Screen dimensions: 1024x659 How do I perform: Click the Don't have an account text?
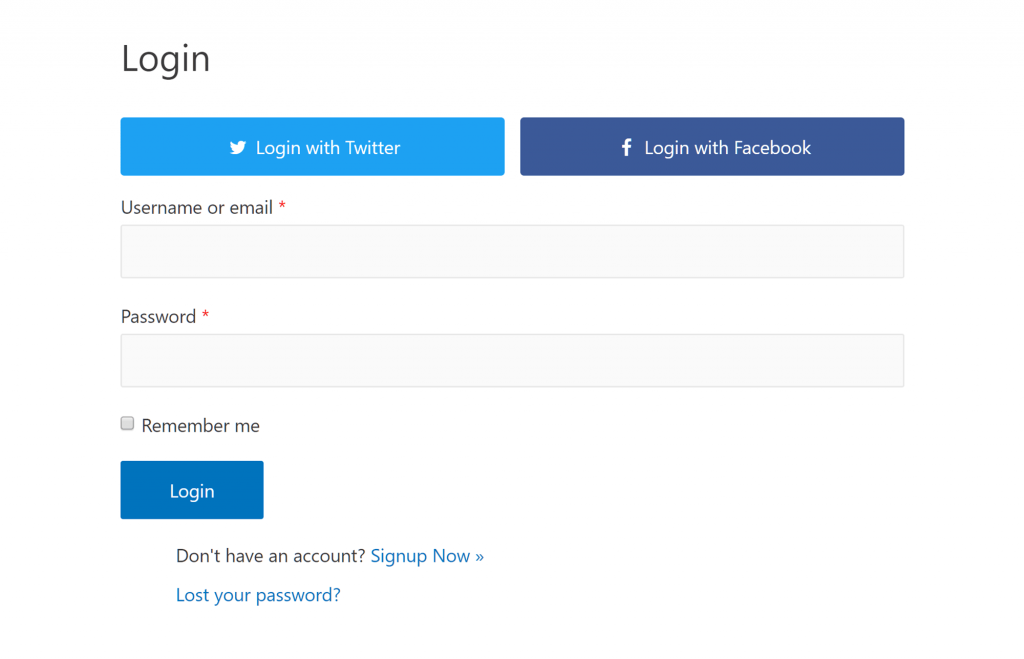(270, 556)
